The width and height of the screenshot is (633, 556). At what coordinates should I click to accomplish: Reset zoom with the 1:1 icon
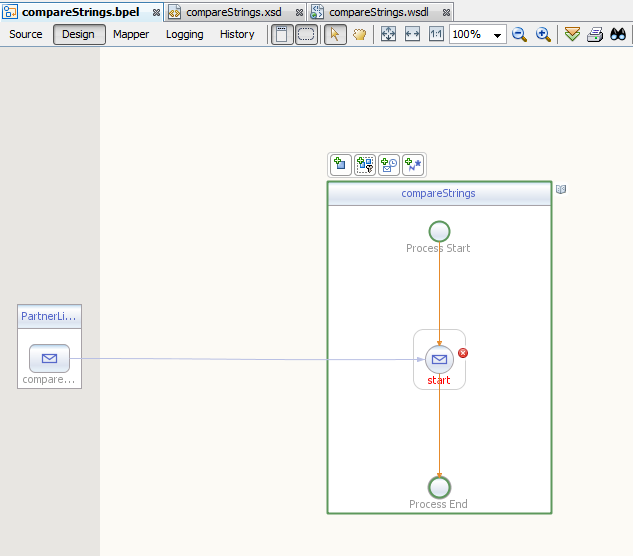(436, 34)
